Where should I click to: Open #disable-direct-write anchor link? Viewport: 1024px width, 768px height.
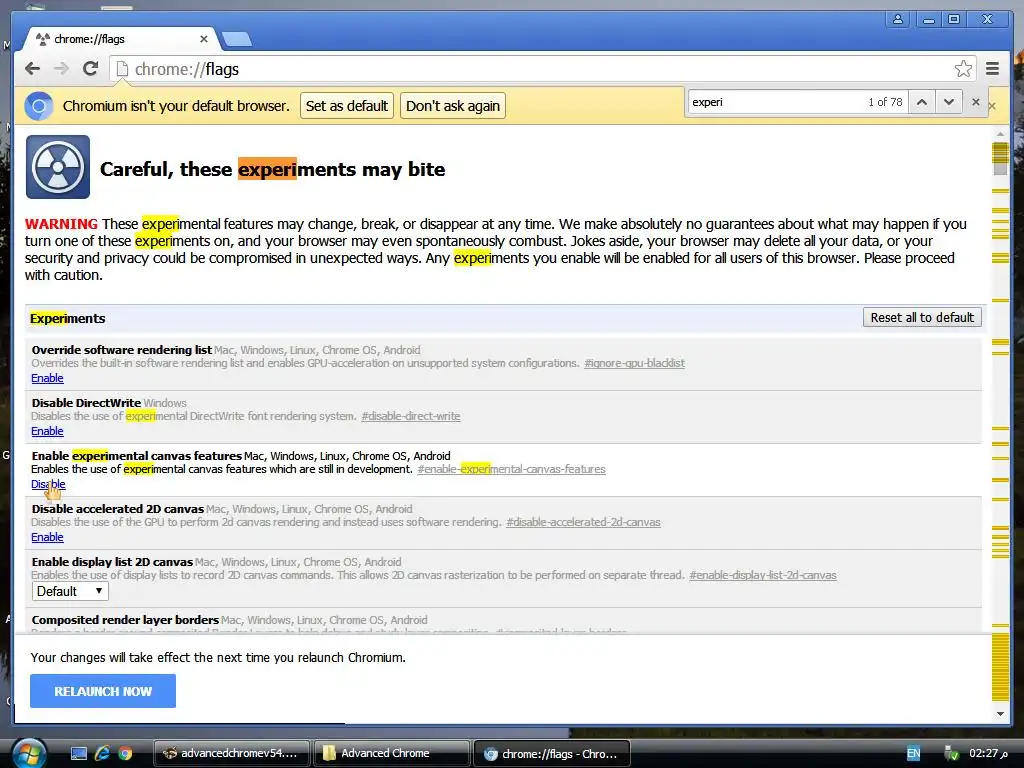411,416
